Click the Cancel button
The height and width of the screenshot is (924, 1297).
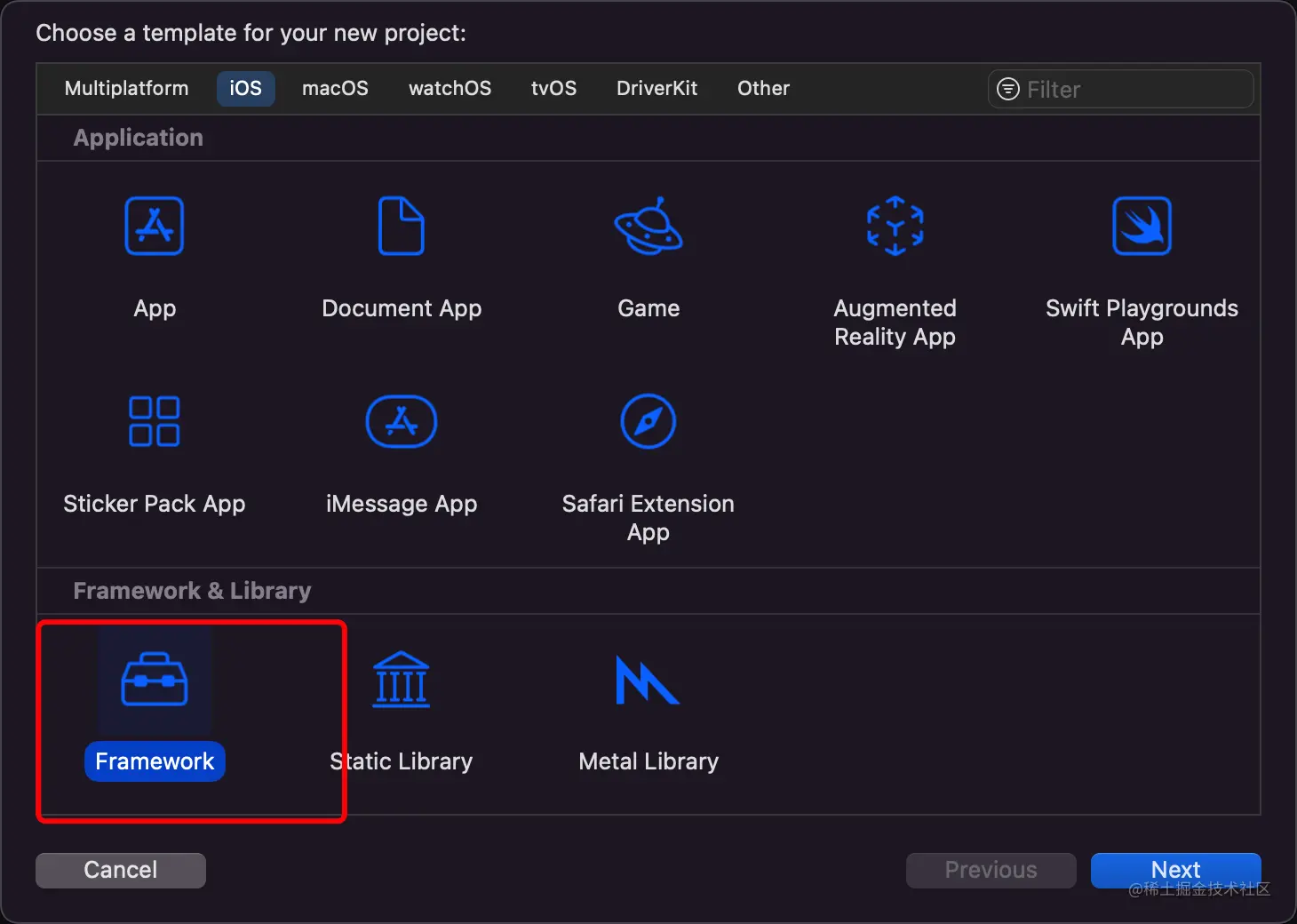[121, 870]
